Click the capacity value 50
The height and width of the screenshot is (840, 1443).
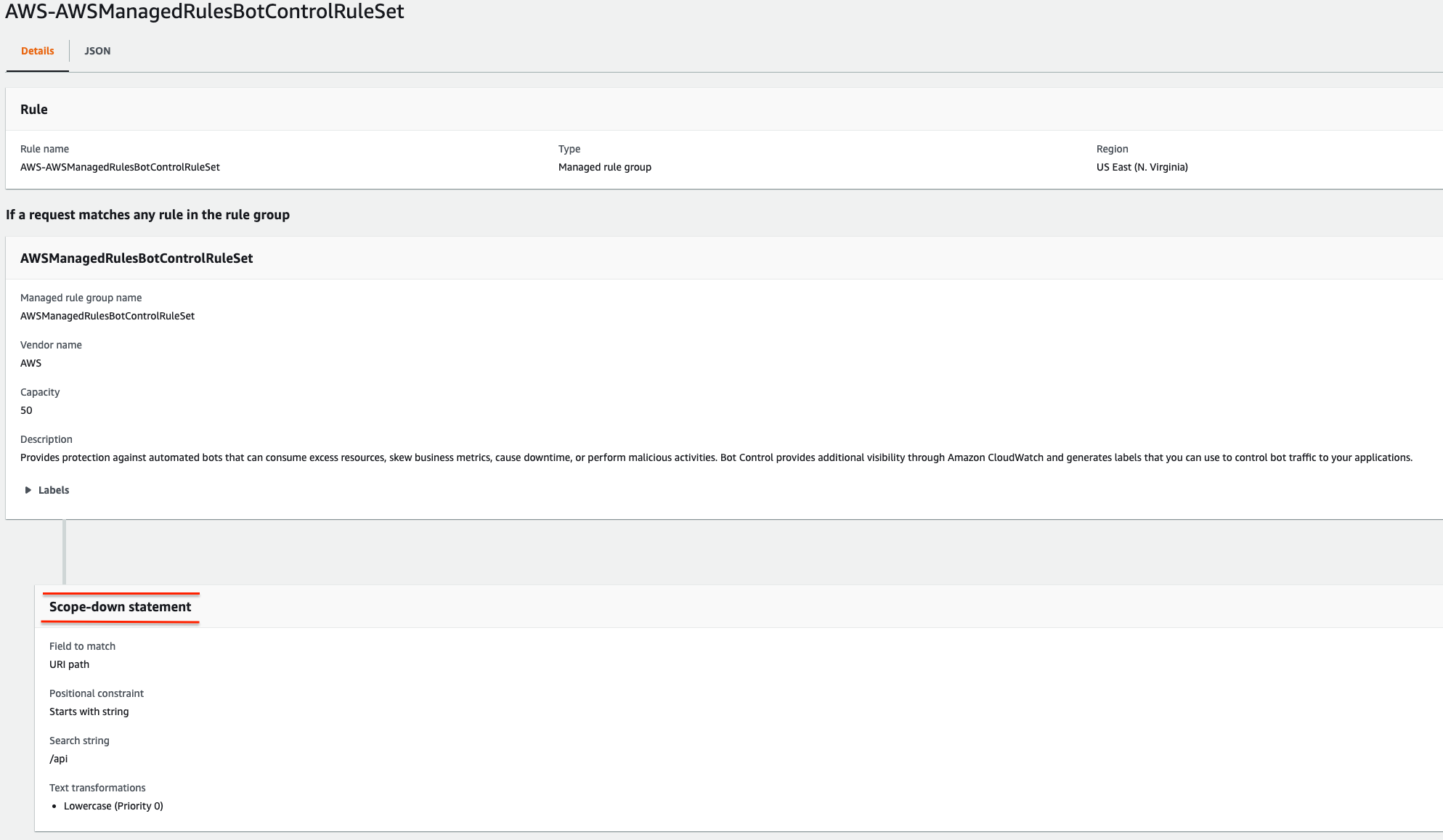click(x=26, y=410)
